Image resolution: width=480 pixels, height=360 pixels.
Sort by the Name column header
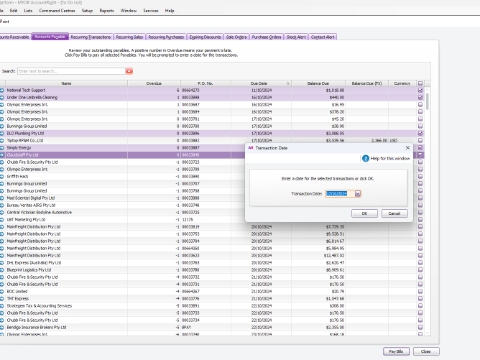[x=66, y=83]
